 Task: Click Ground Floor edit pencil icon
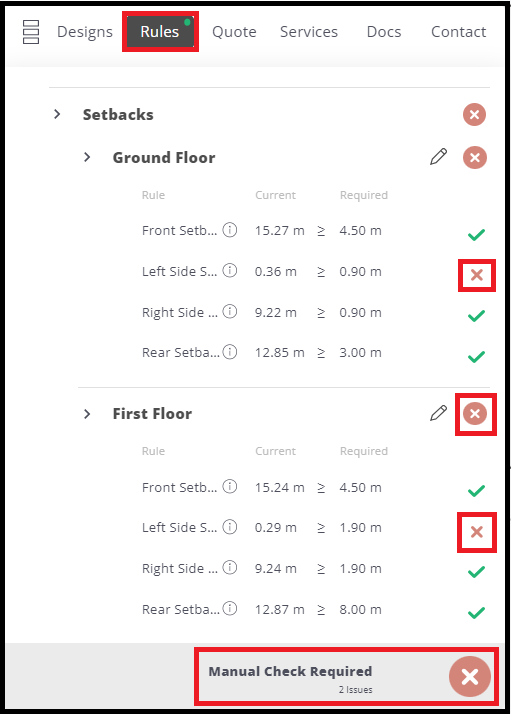point(438,157)
